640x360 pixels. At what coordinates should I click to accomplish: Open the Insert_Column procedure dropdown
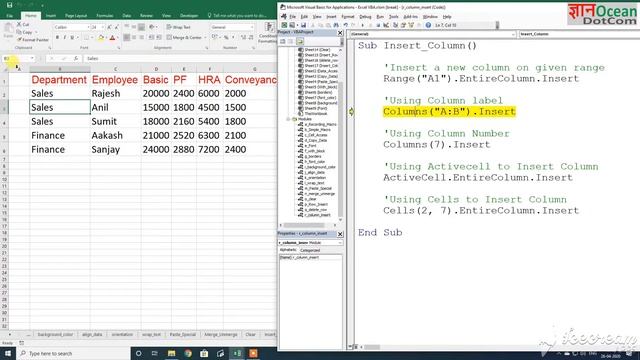pyautogui.click(x=579, y=34)
